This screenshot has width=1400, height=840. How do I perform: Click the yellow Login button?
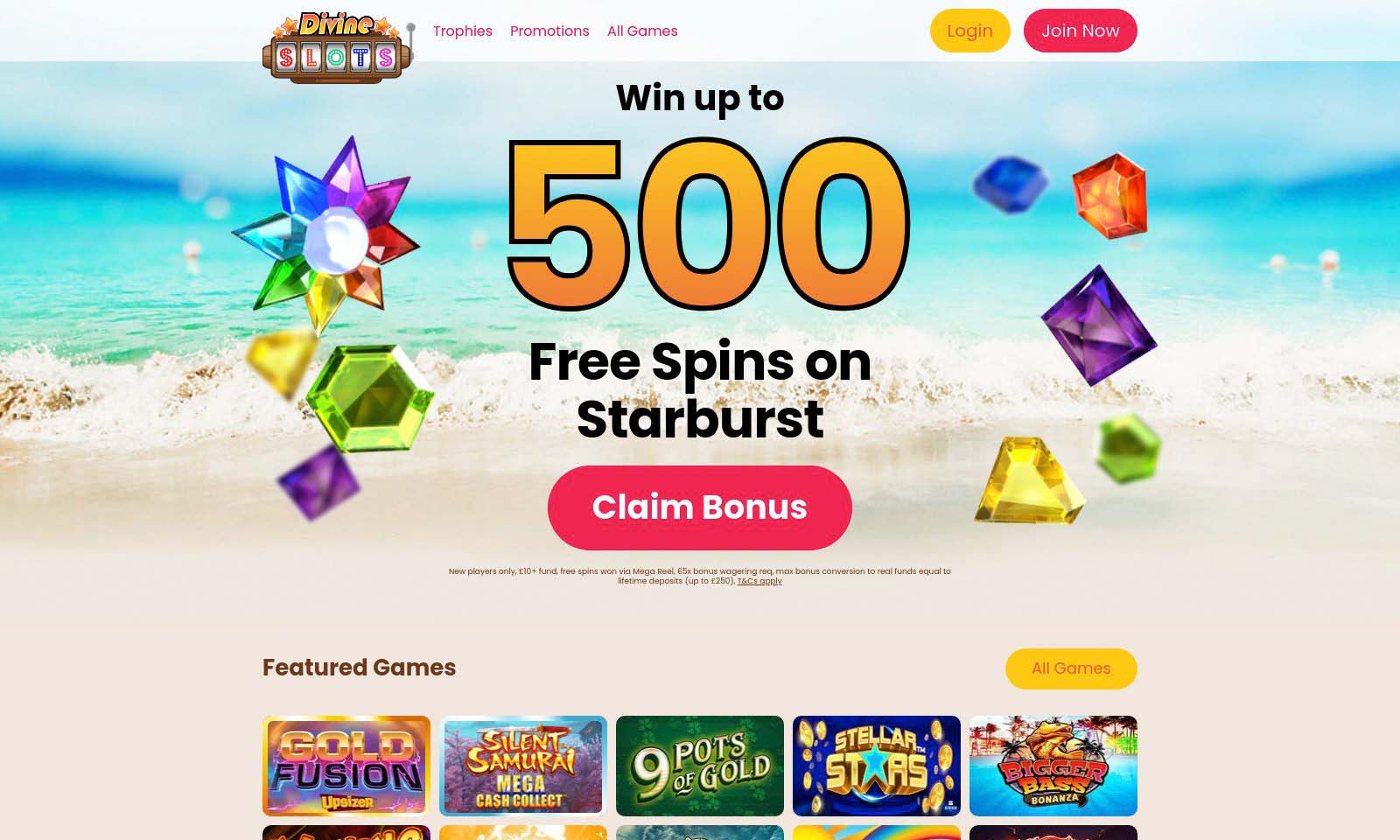pos(969,31)
